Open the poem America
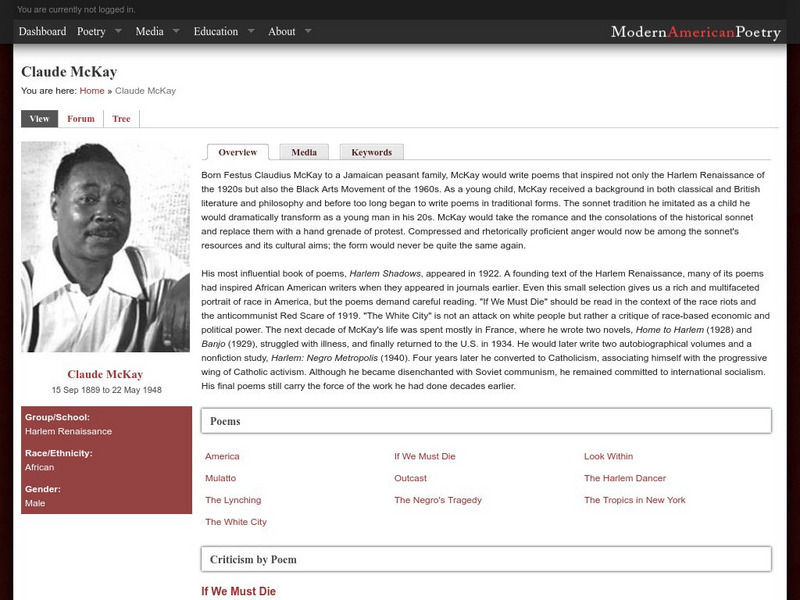The height and width of the screenshot is (600, 800). pyautogui.click(x=222, y=457)
